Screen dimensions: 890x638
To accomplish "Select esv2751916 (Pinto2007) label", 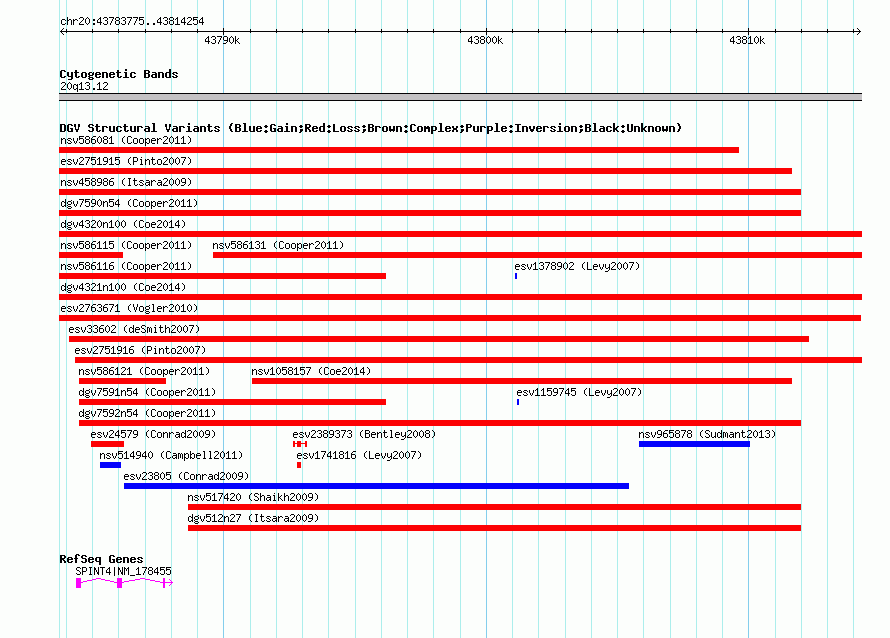I will pos(140,350).
